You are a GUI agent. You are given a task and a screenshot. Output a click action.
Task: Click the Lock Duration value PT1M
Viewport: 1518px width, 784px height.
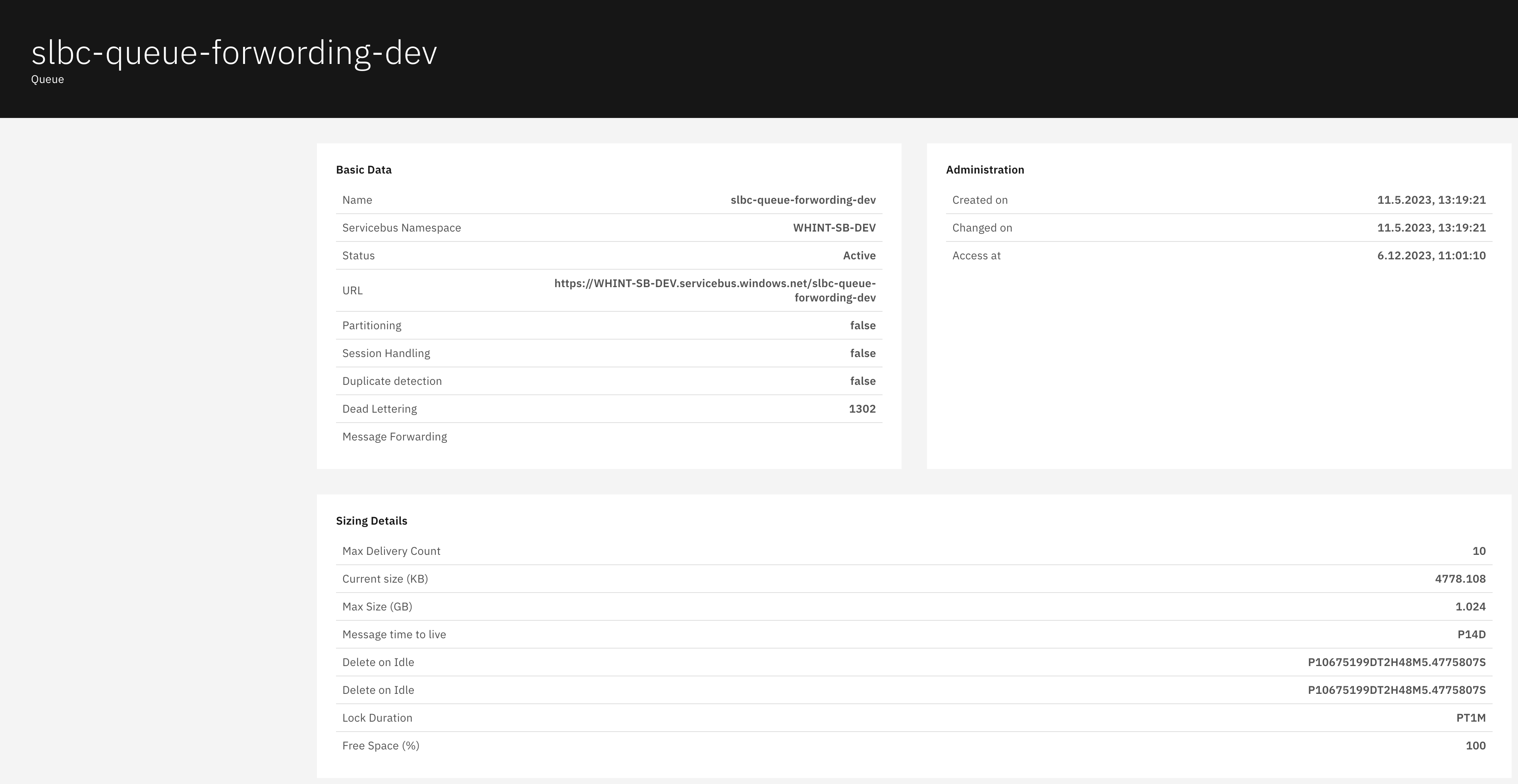[1470, 718]
